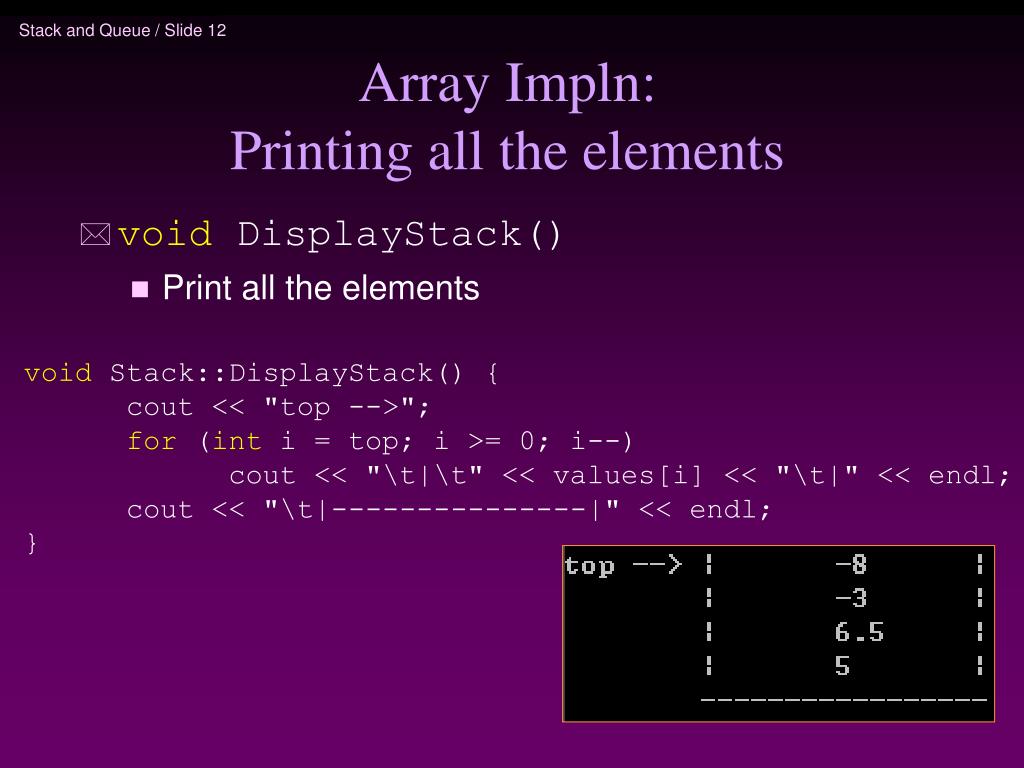Click the 'Stack and Queue / Slide 12' header
The width and height of the screenshot is (1024, 768).
tap(122, 31)
